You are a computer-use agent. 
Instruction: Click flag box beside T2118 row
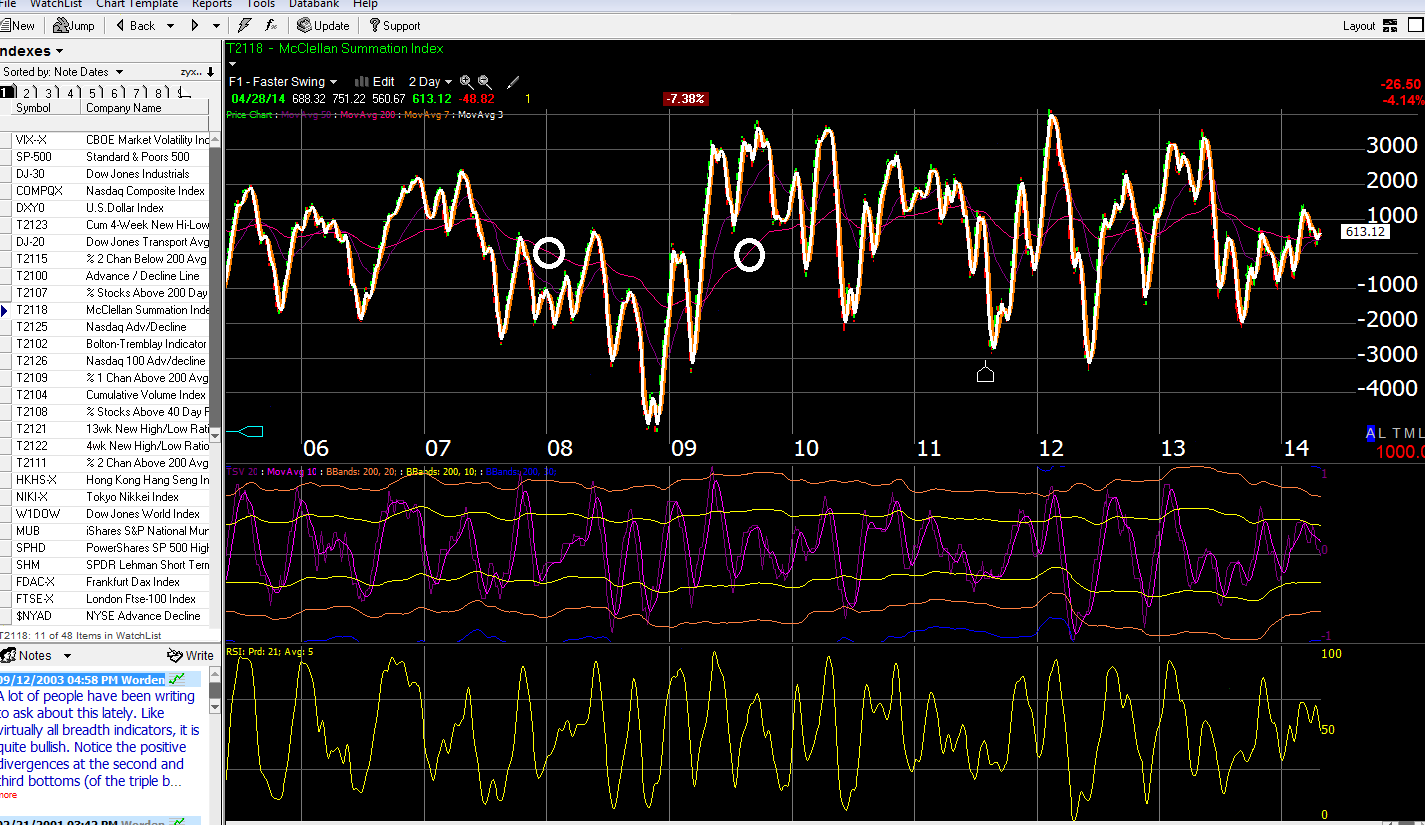pos(5,310)
